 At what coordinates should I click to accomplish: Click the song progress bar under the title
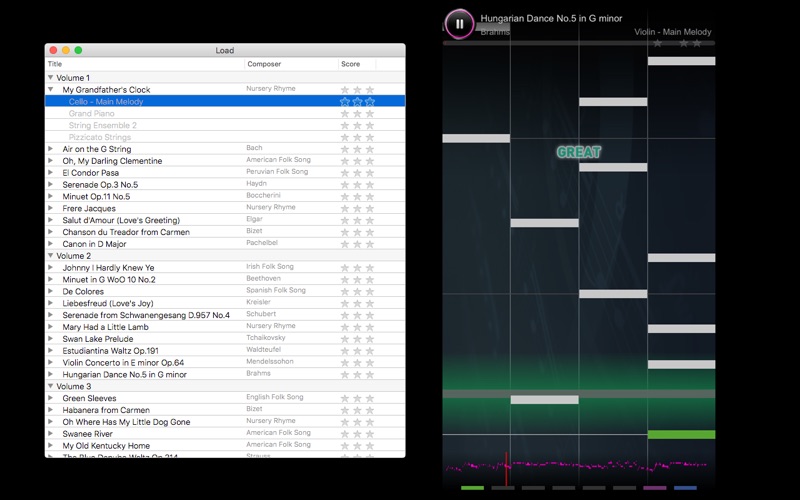(x=579, y=43)
